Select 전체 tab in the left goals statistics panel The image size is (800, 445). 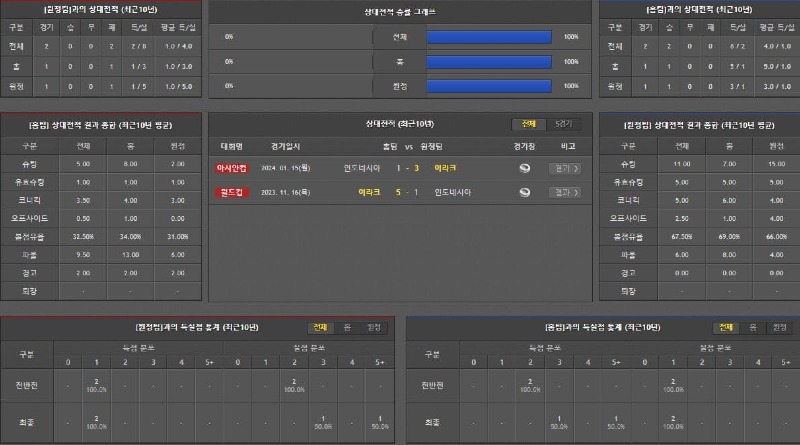click(x=320, y=327)
